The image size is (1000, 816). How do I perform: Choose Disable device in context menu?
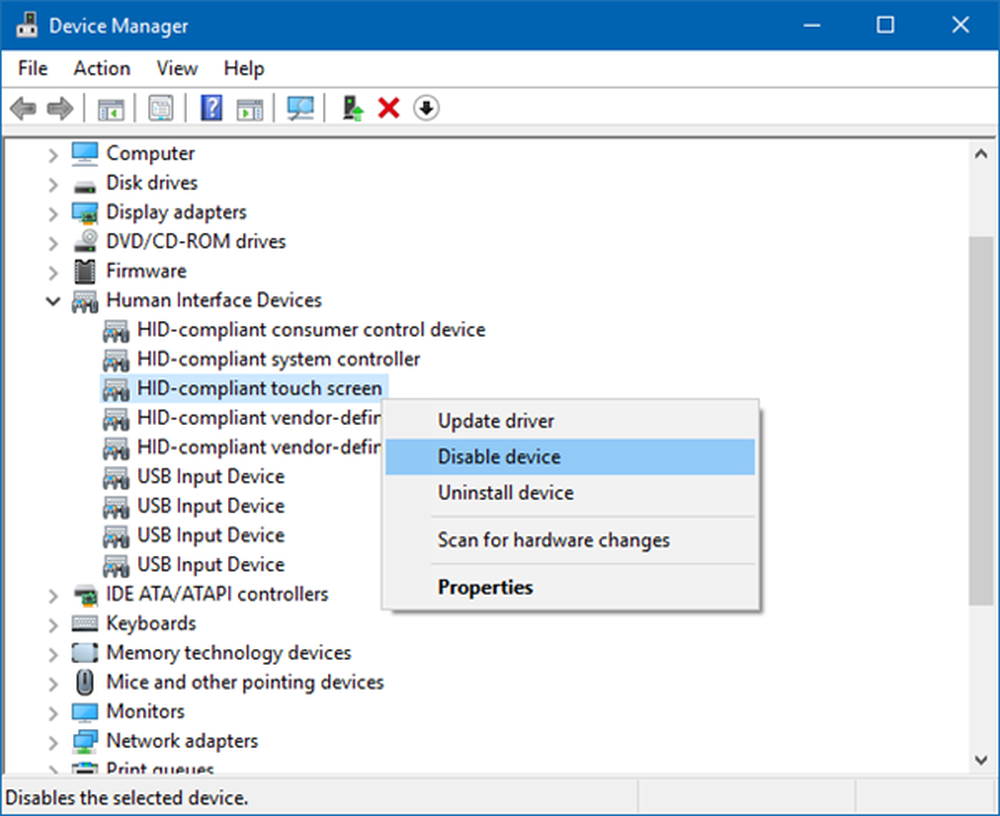click(x=498, y=457)
